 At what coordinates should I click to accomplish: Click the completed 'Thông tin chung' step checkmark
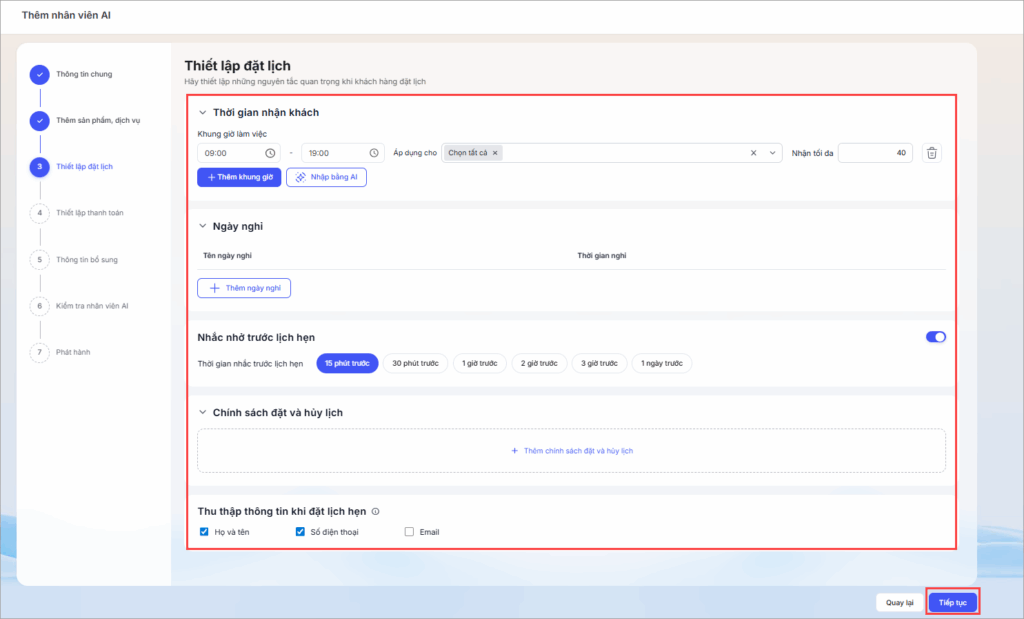pyautogui.click(x=39, y=74)
